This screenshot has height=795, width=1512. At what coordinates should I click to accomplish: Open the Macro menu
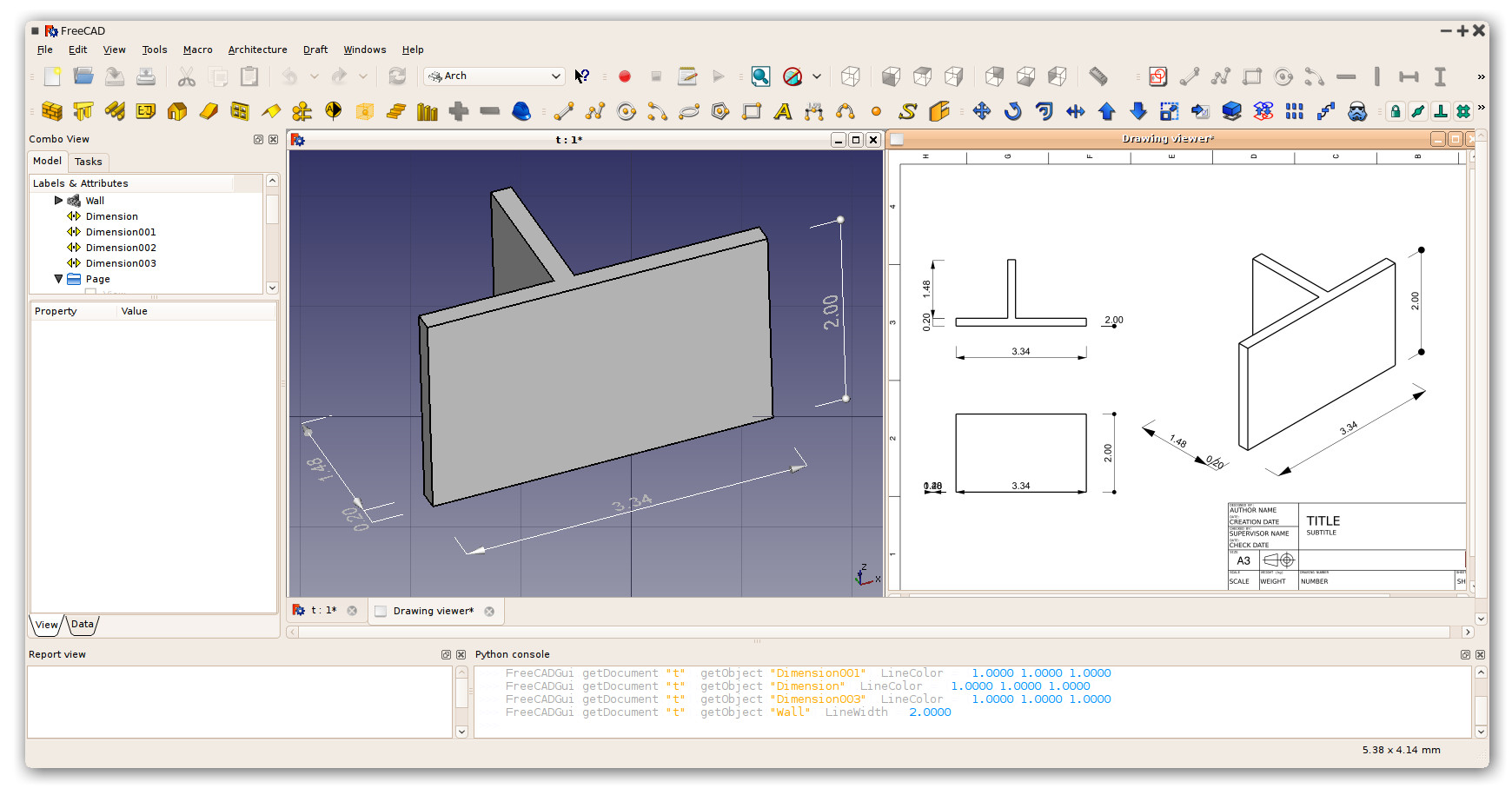coord(198,50)
